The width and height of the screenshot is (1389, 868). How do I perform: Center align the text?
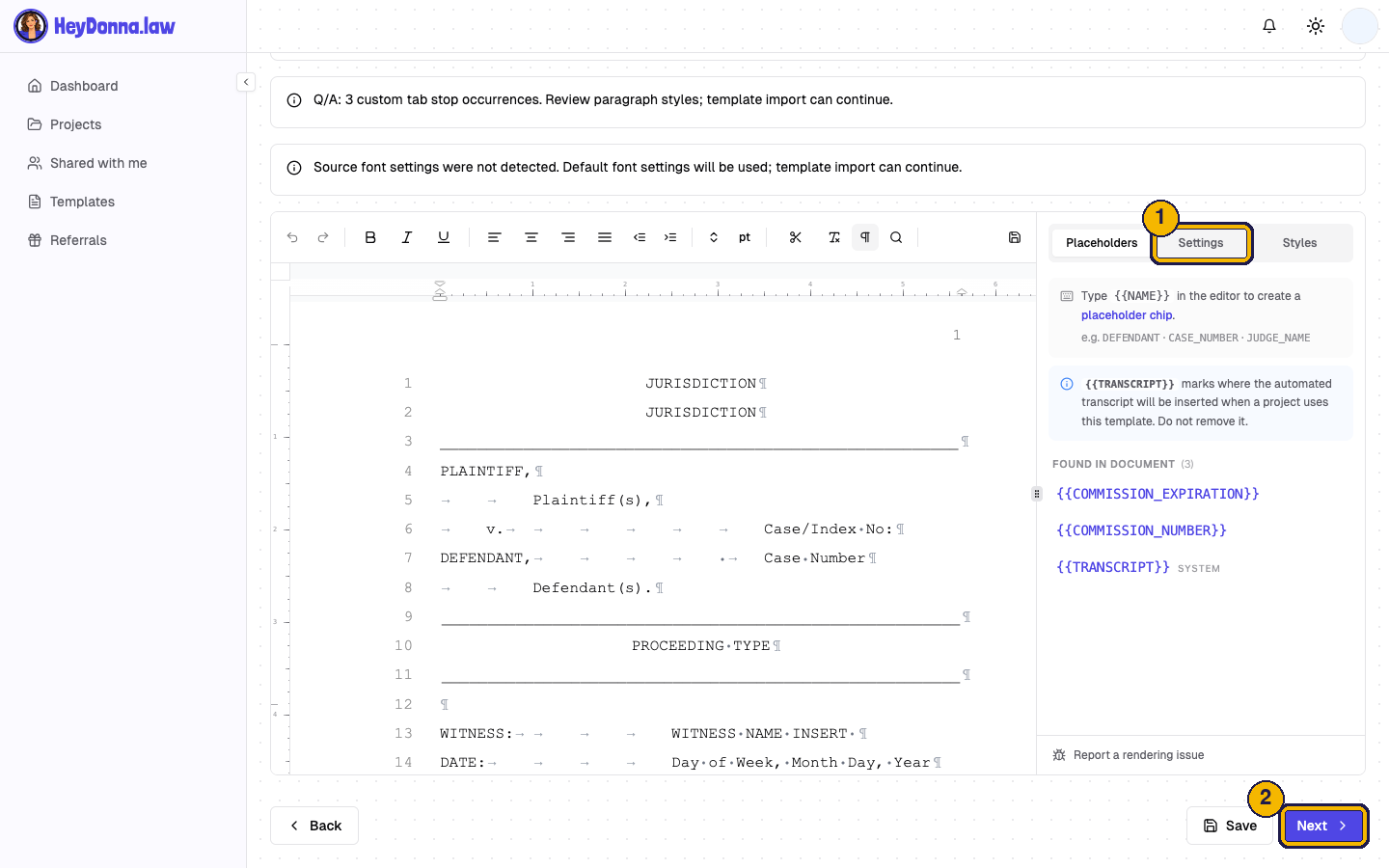[x=531, y=237]
